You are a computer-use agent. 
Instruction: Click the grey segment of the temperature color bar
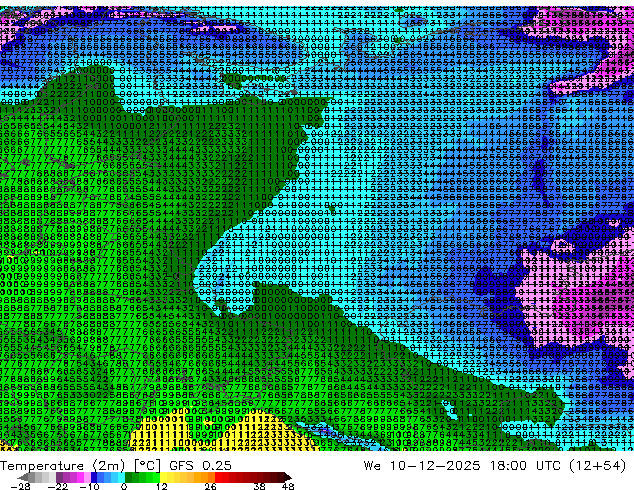pyautogui.click(x=38, y=477)
